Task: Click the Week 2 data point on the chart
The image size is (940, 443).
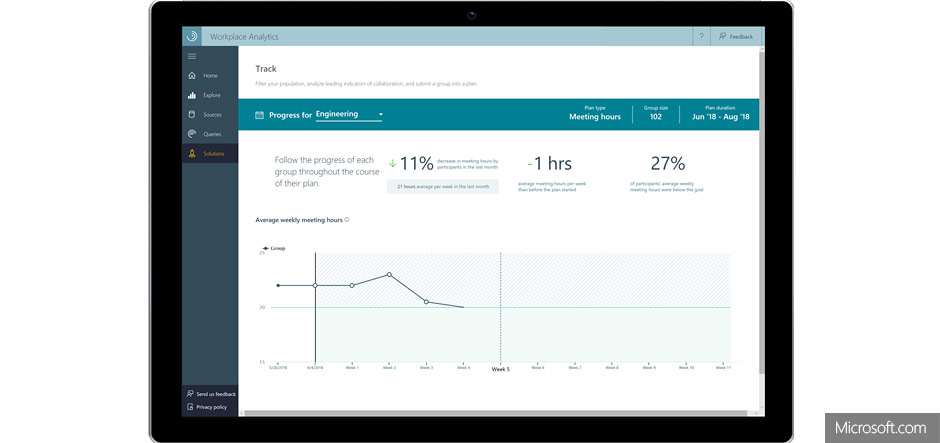Action: [x=389, y=274]
